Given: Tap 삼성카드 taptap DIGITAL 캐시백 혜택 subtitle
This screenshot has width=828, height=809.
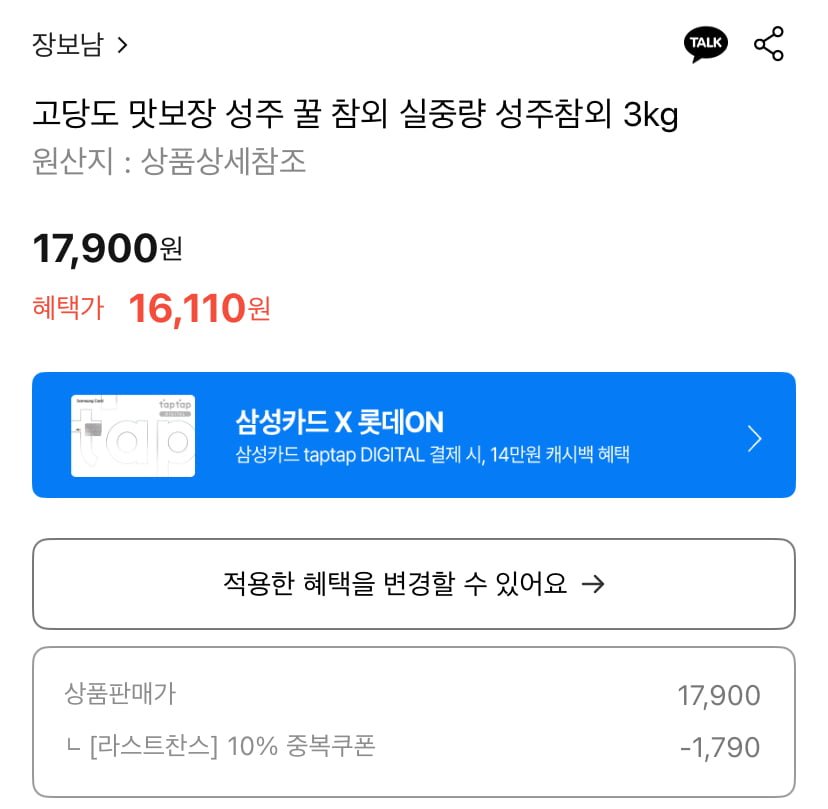Looking at the screenshot, I should coord(432,455).
